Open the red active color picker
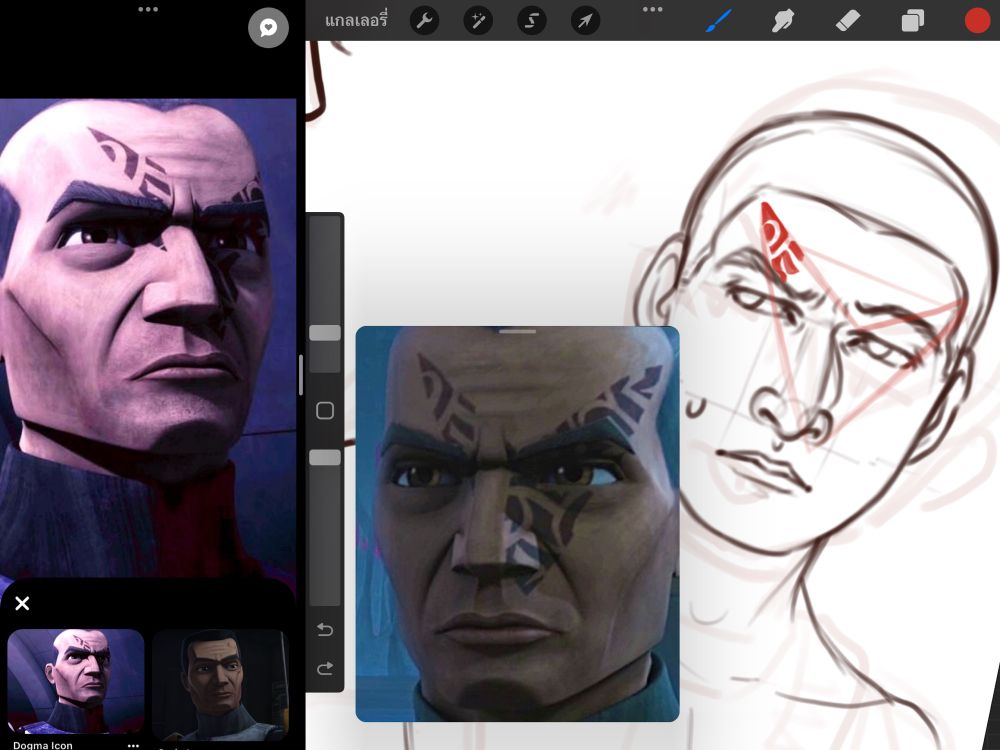The image size is (1000, 750). click(x=977, y=20)
